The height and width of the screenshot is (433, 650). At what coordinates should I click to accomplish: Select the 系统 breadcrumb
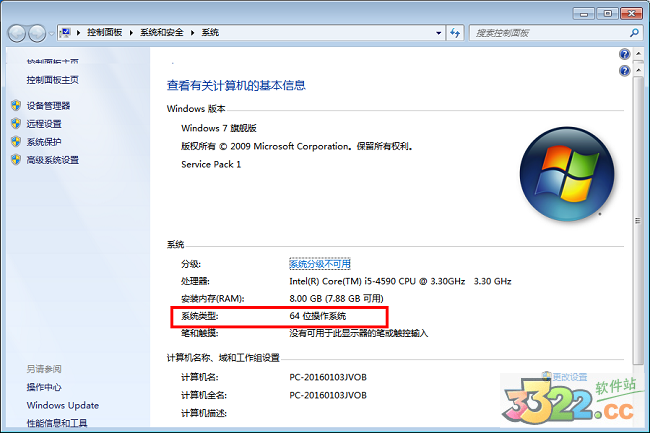210,33
